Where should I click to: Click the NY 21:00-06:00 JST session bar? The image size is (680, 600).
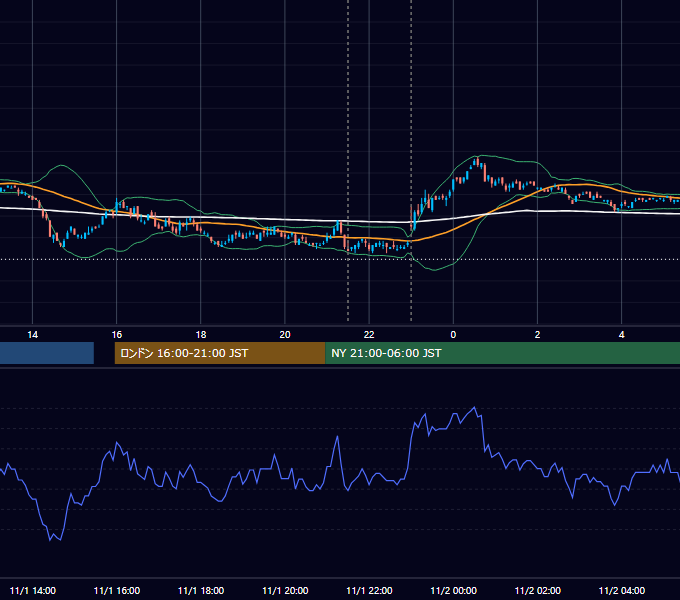(x=502, y=353)
